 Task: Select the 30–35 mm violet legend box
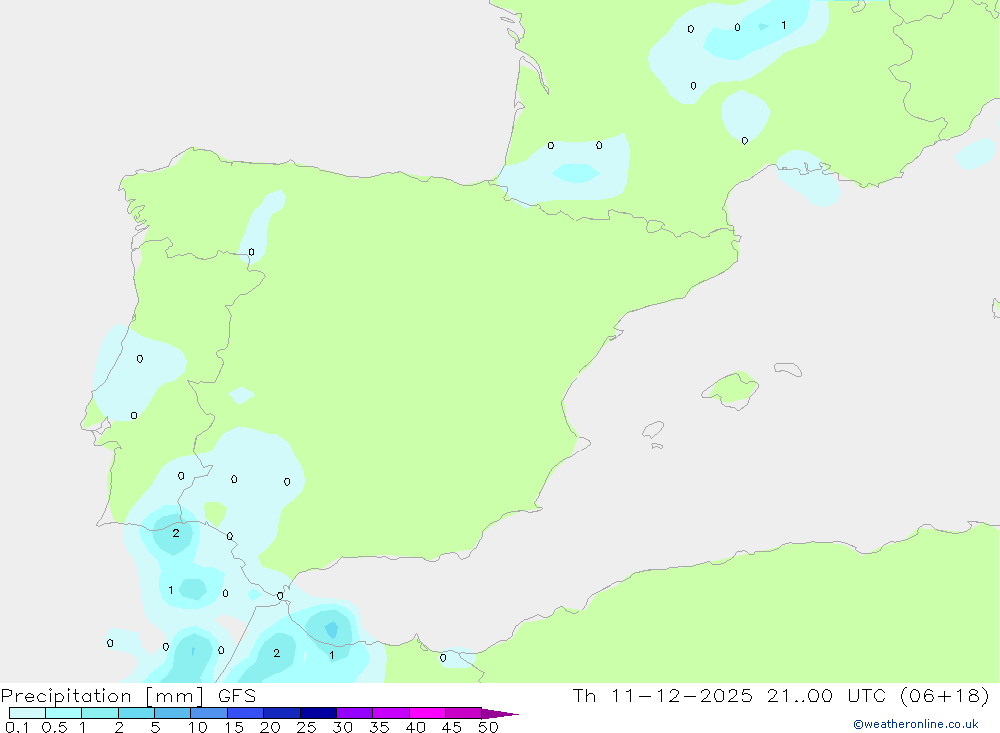(x=355, y=713)
